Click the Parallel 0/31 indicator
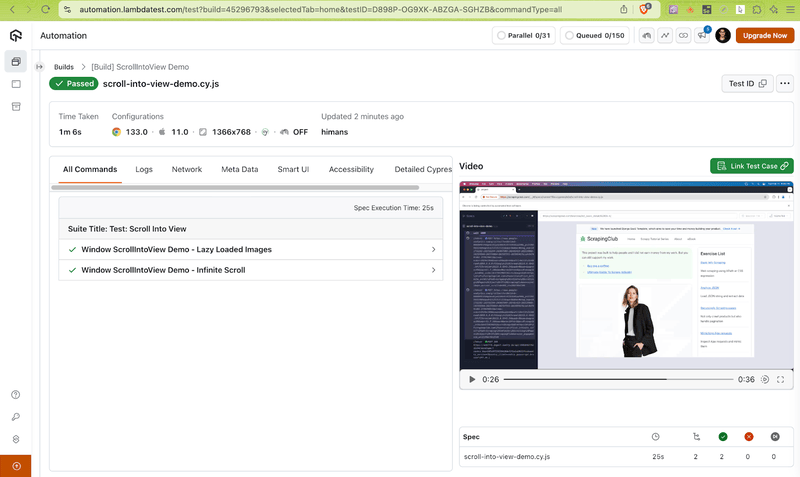800x477 pixels. [523, 35]
